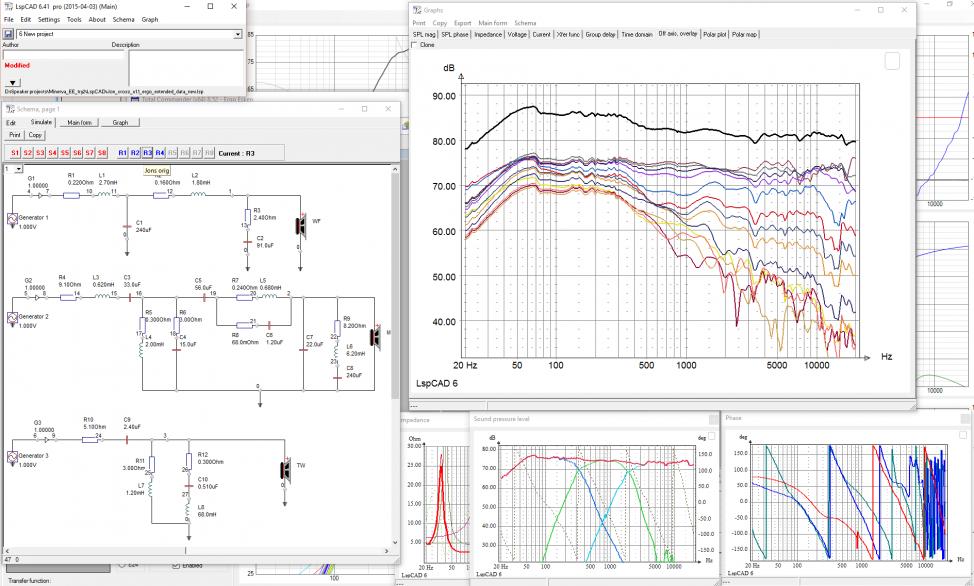The width and height of the screenshot is (974, 586).
Task: Toggle the Clone checkbox
Action: (x=415, y=45)
